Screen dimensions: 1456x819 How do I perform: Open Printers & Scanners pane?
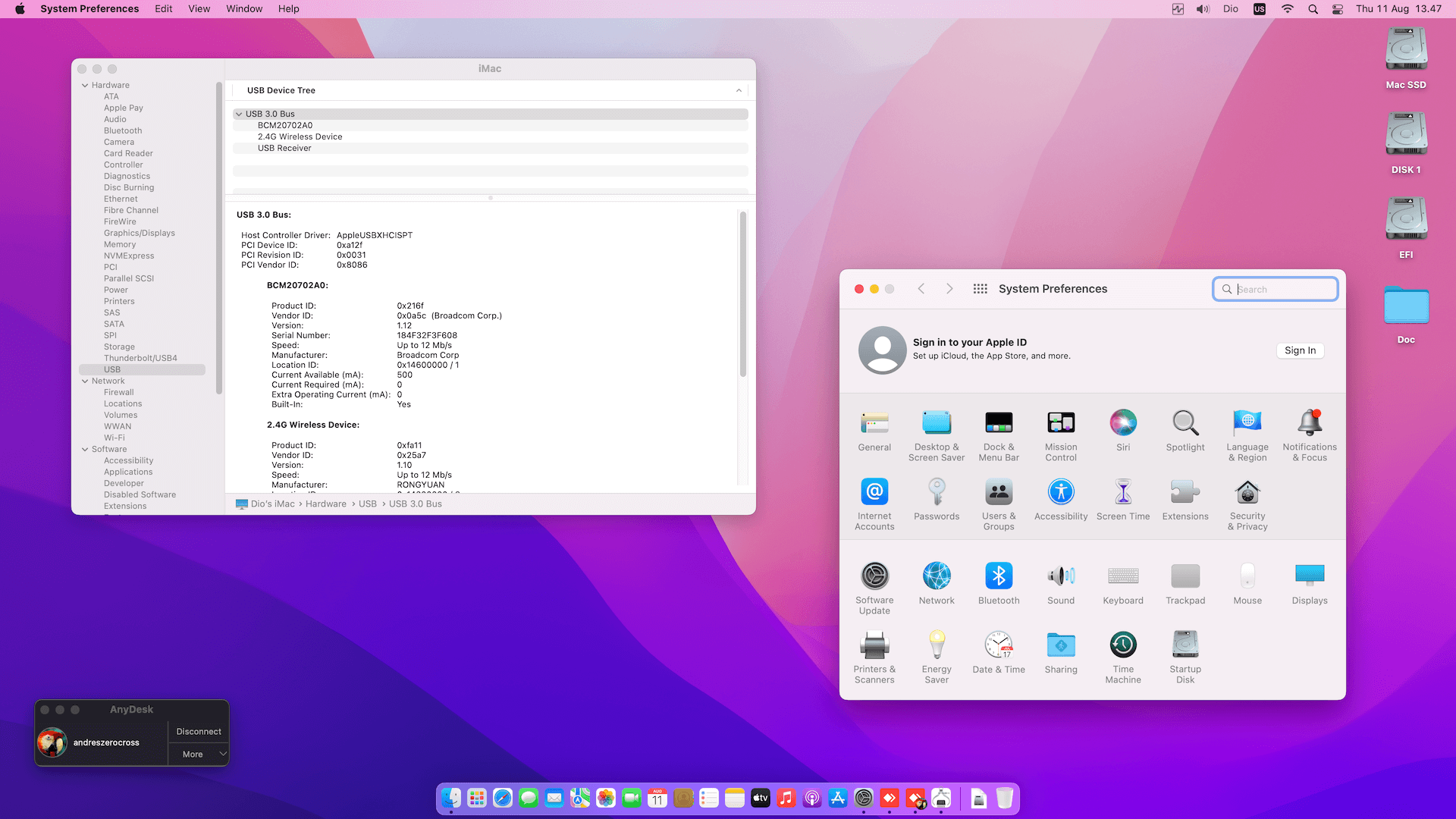874,657
